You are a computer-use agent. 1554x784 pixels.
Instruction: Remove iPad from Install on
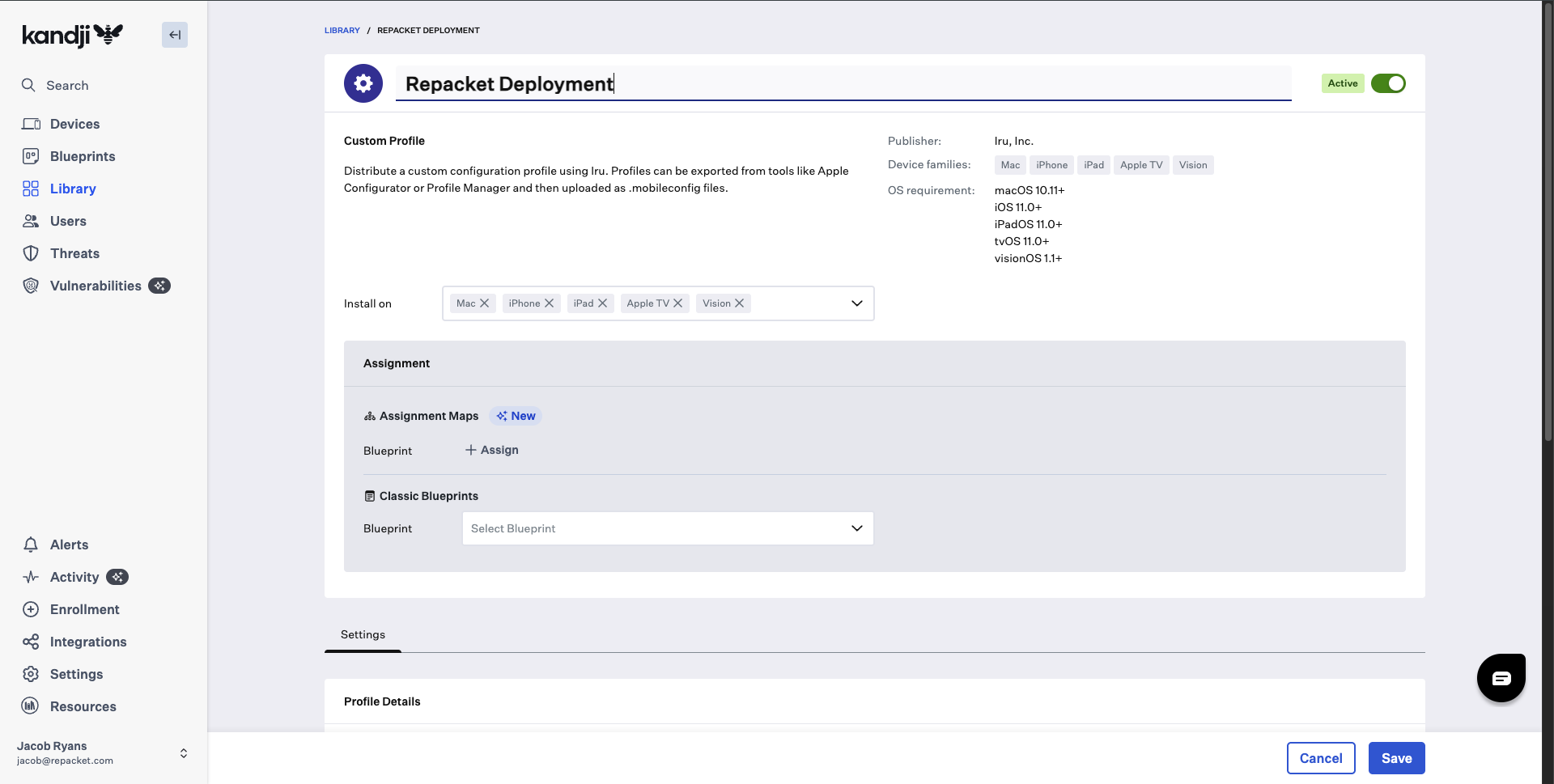tap(603, 303)
